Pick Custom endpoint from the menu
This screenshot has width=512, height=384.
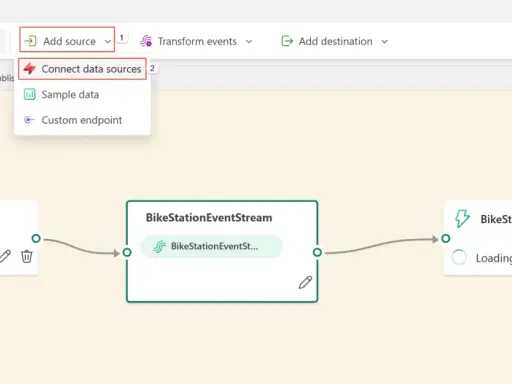coord(82,120)
